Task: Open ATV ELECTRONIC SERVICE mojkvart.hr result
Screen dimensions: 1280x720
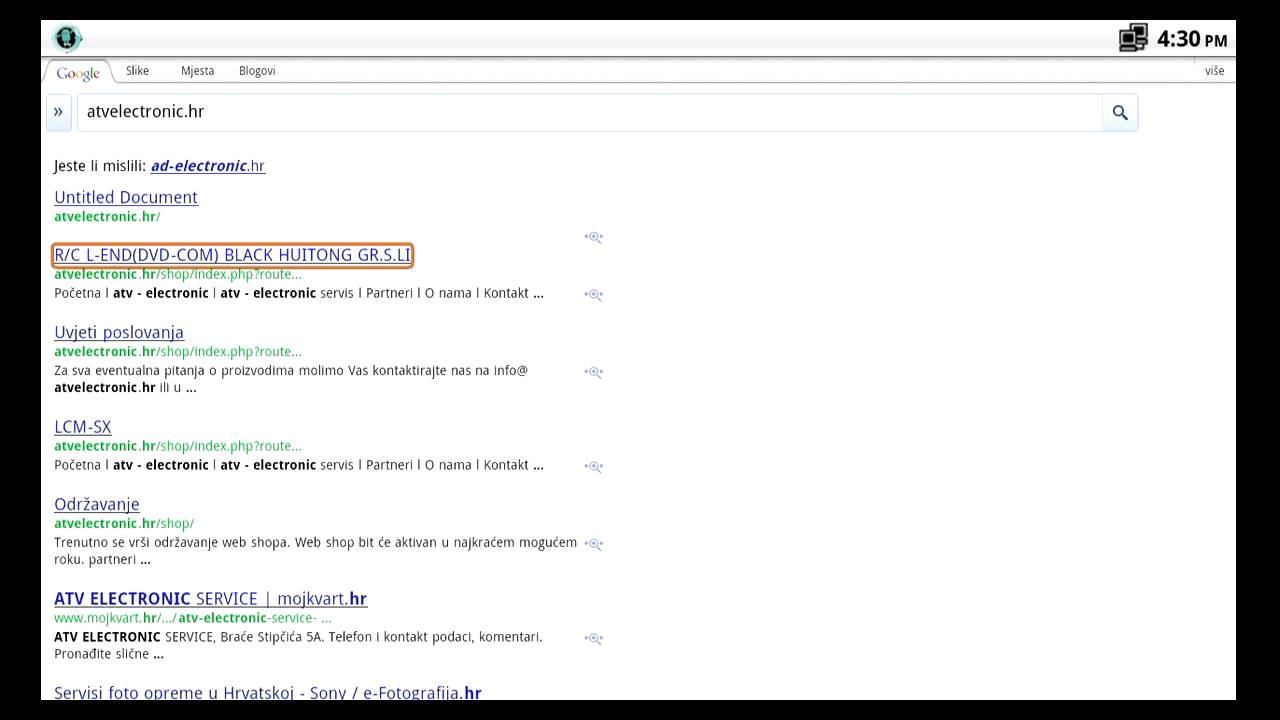Action: (210, 599)
